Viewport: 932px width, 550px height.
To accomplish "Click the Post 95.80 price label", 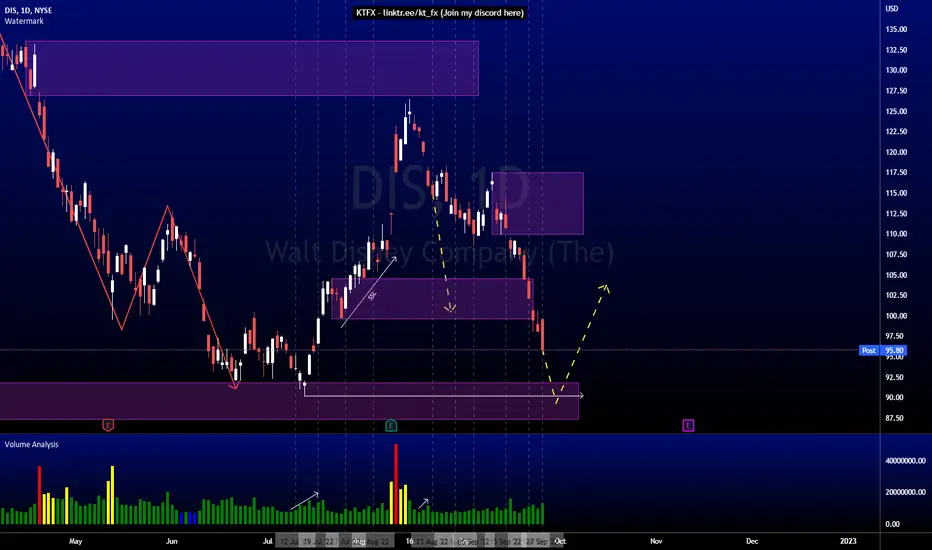I will tap(883, 350).
